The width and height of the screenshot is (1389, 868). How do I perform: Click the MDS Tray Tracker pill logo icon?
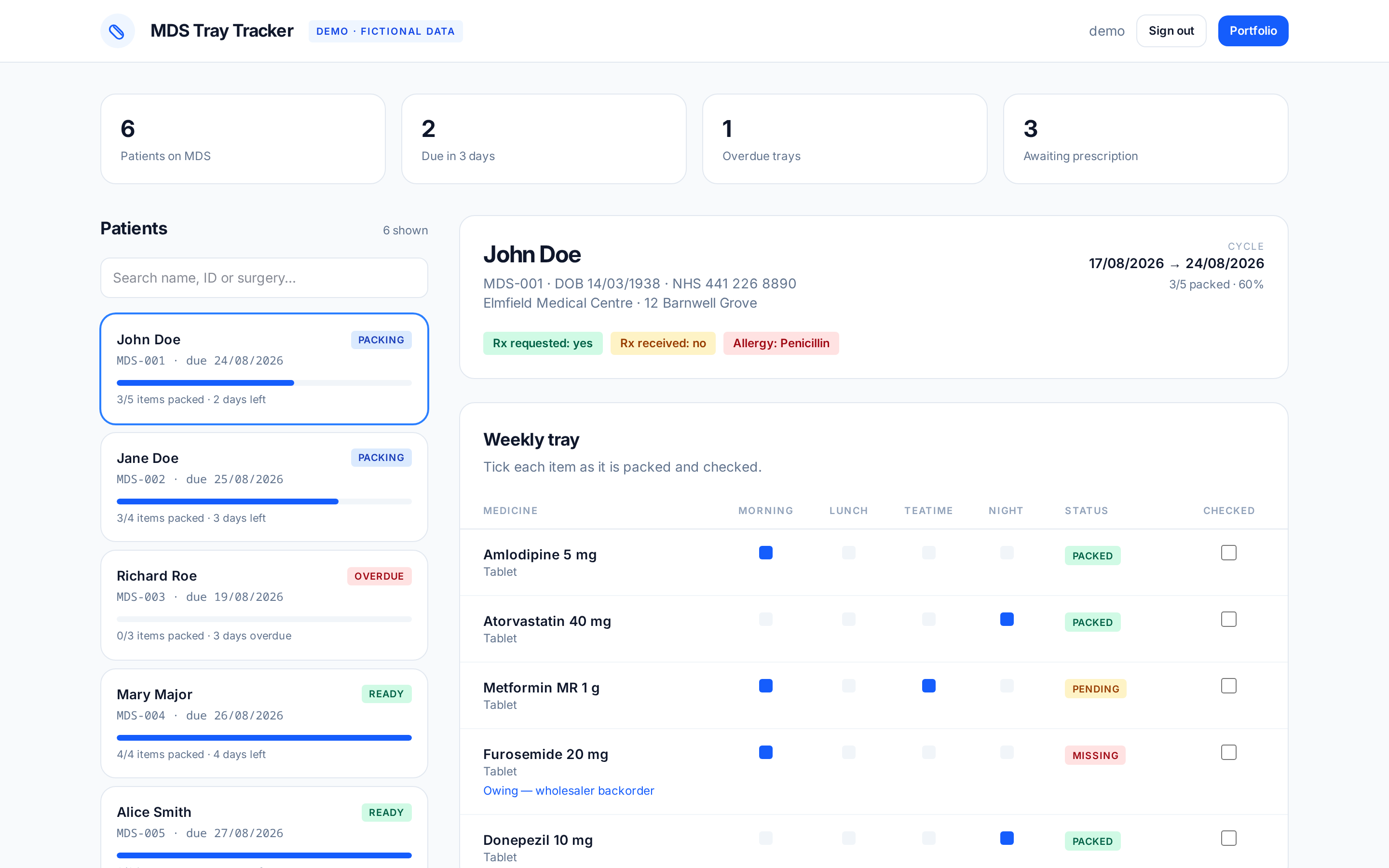click(x=117, y=31)
